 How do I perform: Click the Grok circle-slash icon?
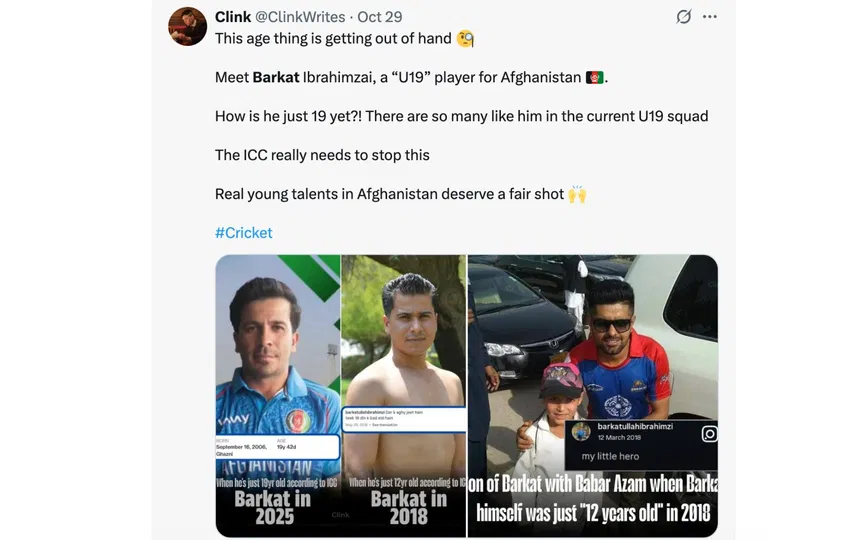click(683, 17)
